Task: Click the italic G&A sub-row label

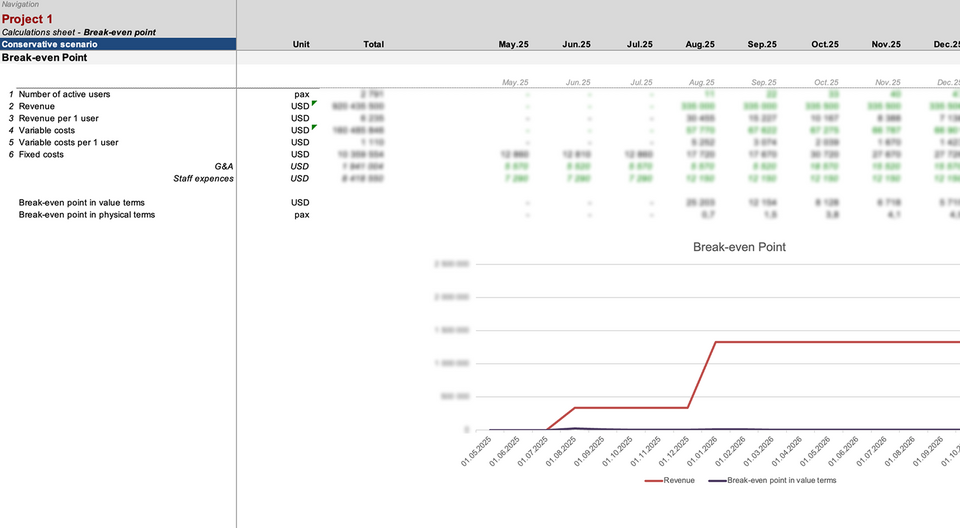Action: coord(223,166)
